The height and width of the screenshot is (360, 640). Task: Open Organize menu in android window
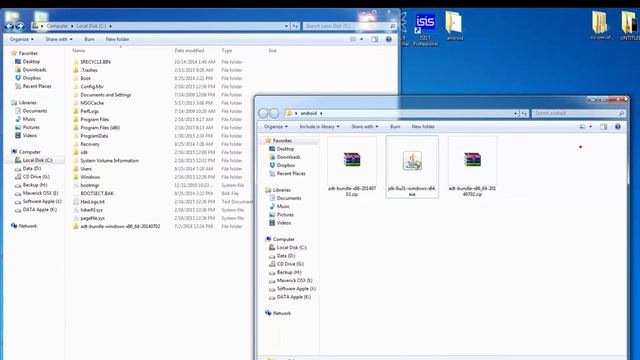[276, 127]
